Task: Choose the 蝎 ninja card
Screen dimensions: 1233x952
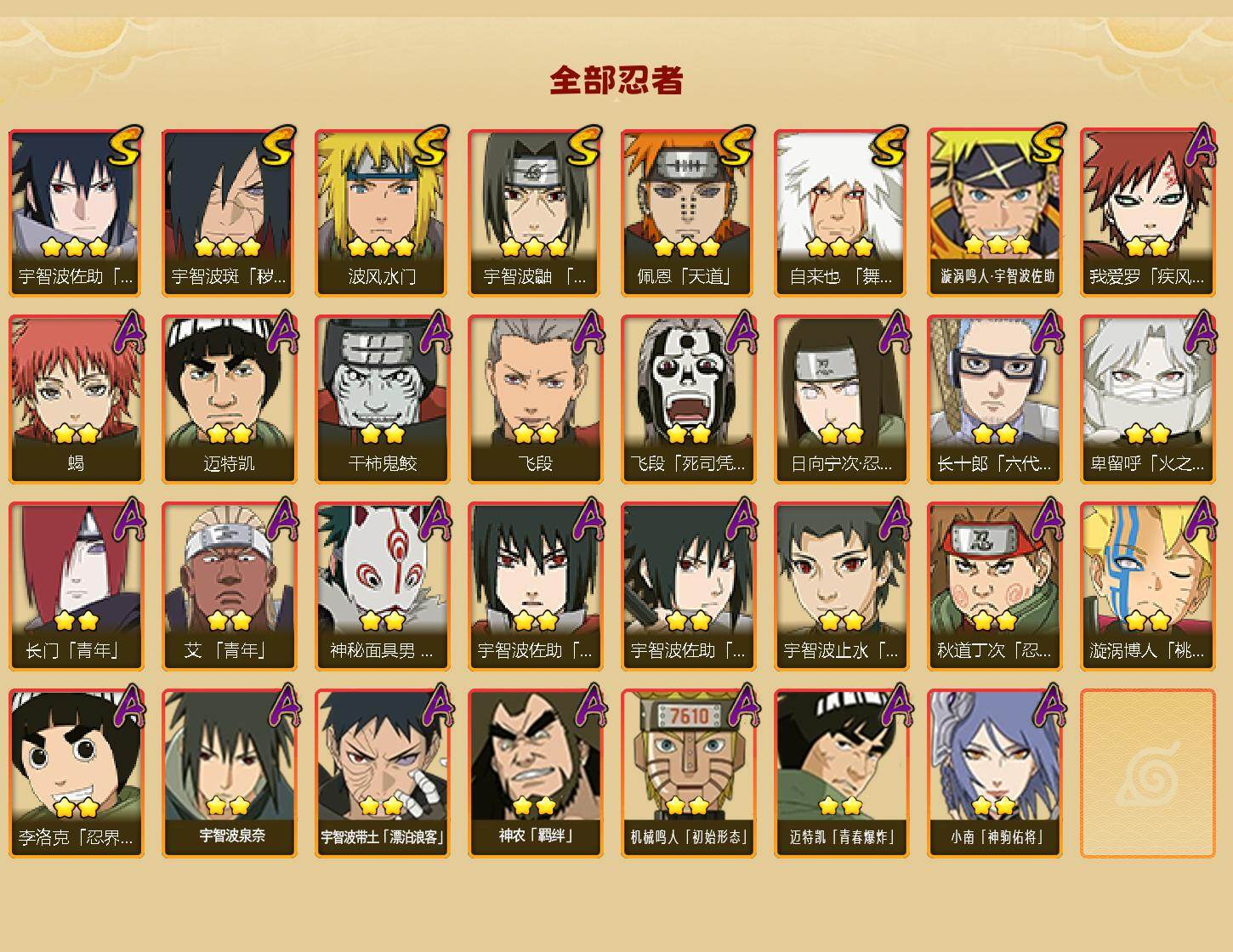Action: pyautogui.click(x=76, y=399)
